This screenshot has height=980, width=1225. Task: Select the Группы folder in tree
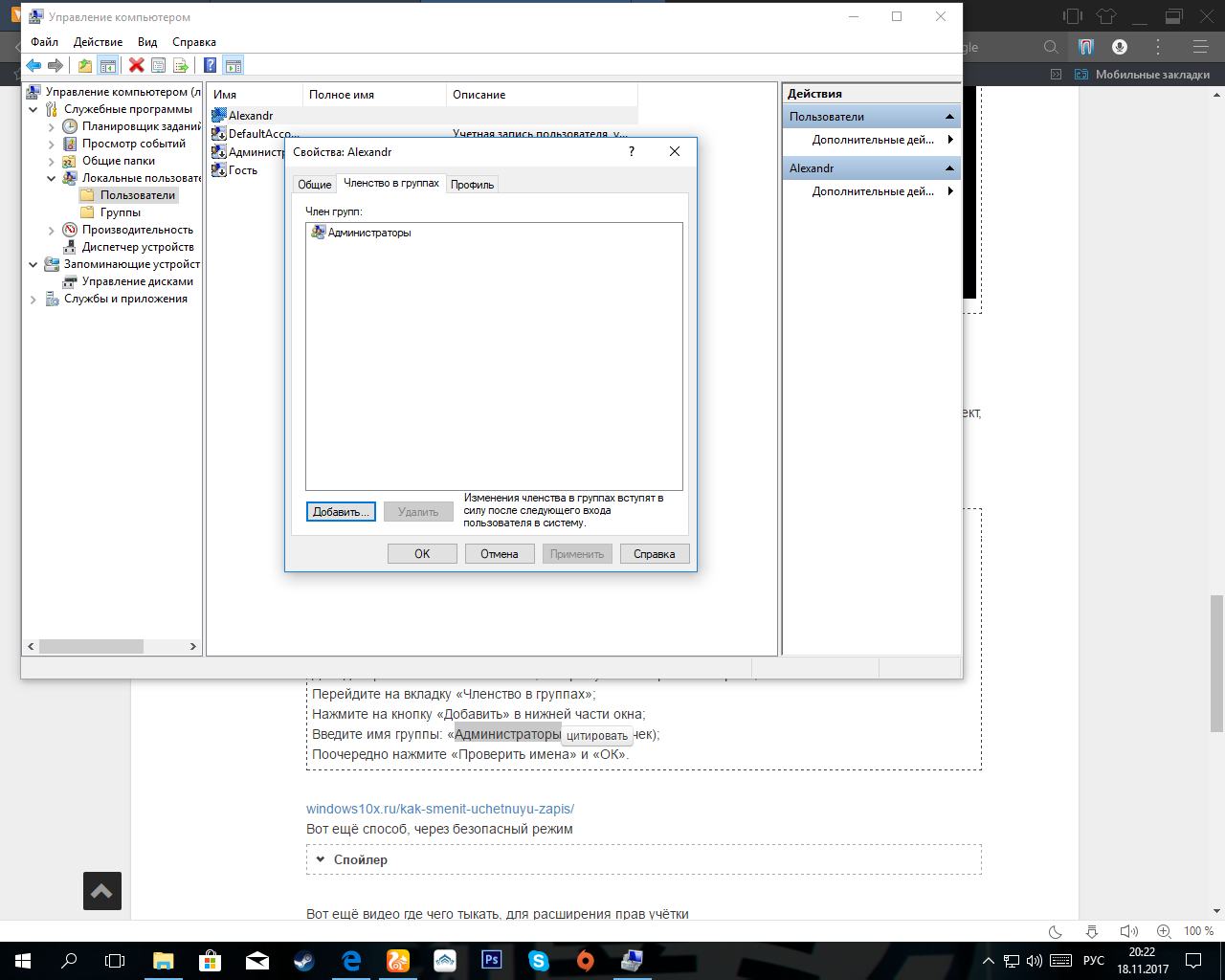pos(120,212)
